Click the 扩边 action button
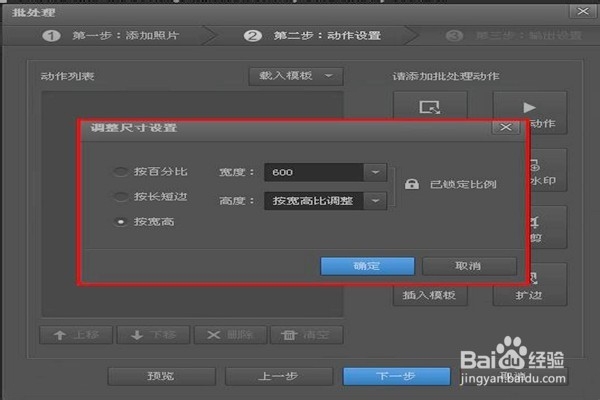 click(530, 285)
